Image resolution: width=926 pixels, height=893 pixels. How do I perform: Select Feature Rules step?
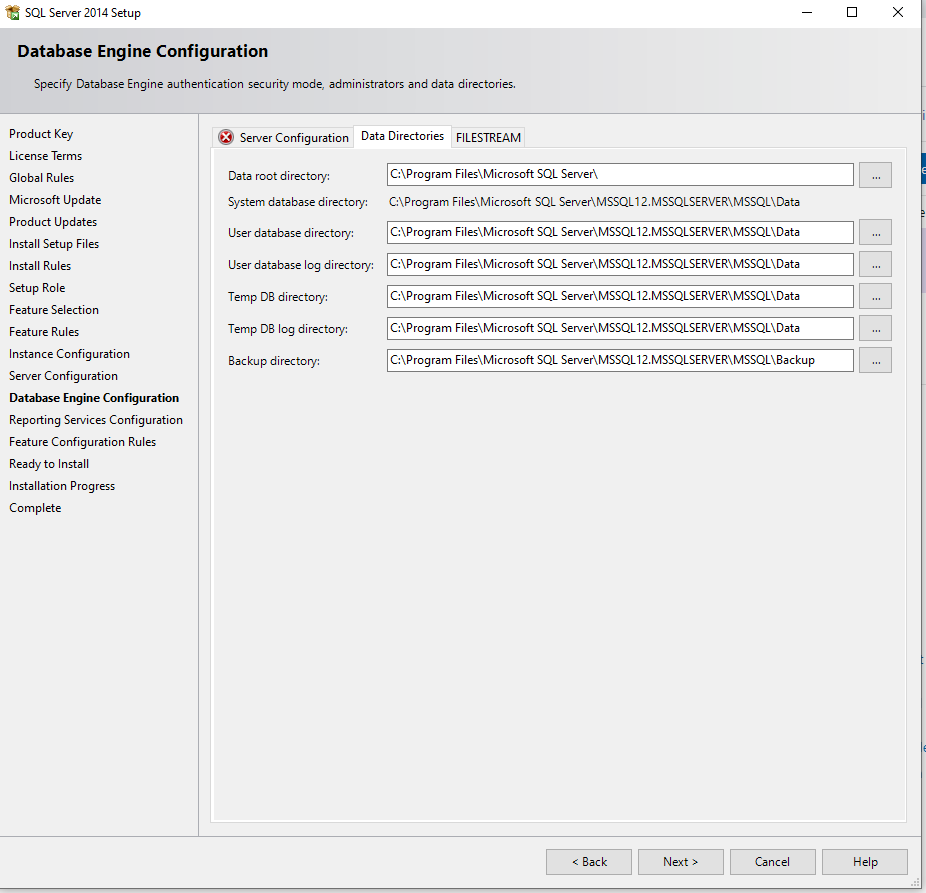[44, 332]
